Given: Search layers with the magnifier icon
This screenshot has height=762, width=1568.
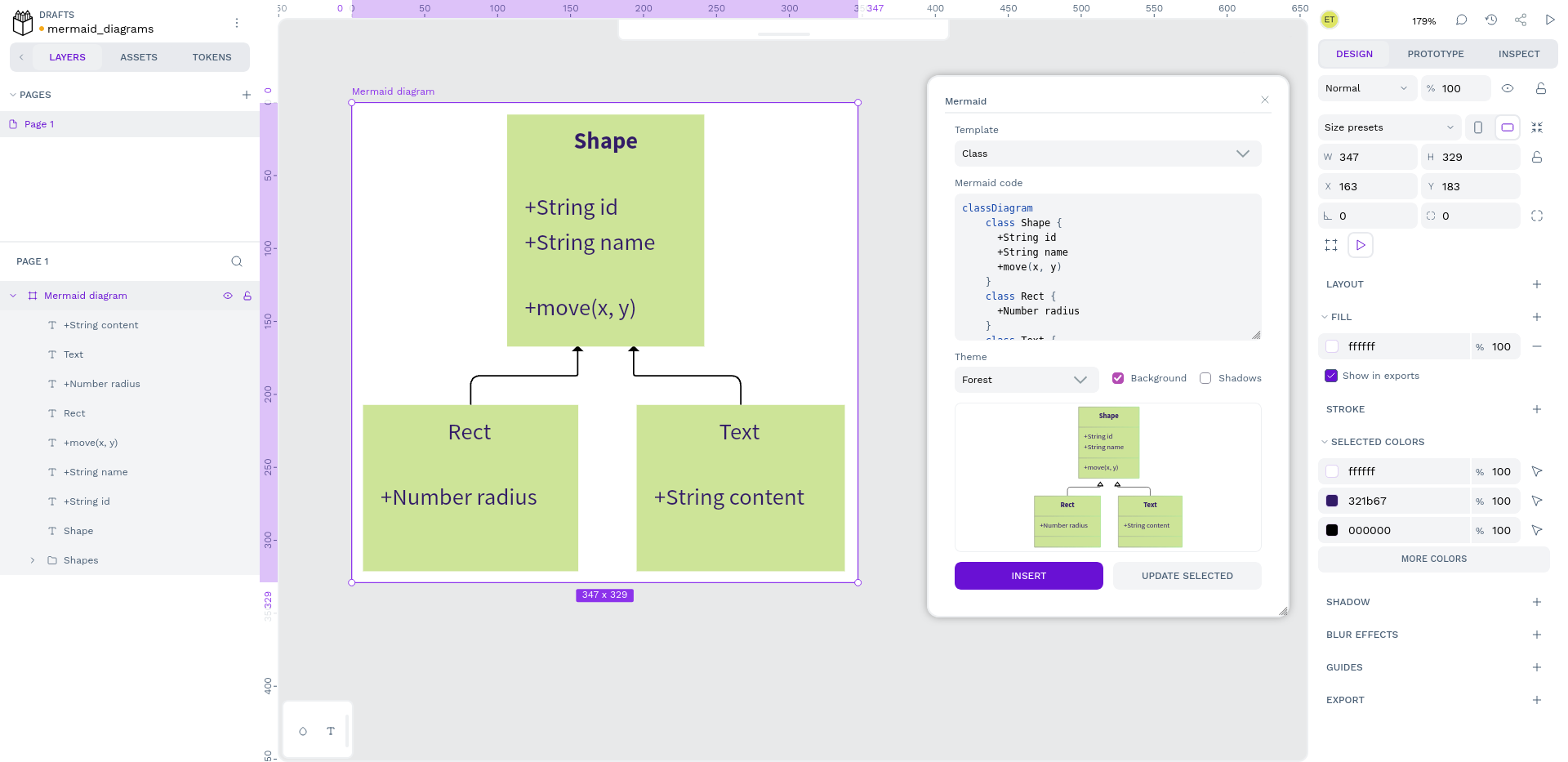Looking at the screenshot, I should click(237, 261).
